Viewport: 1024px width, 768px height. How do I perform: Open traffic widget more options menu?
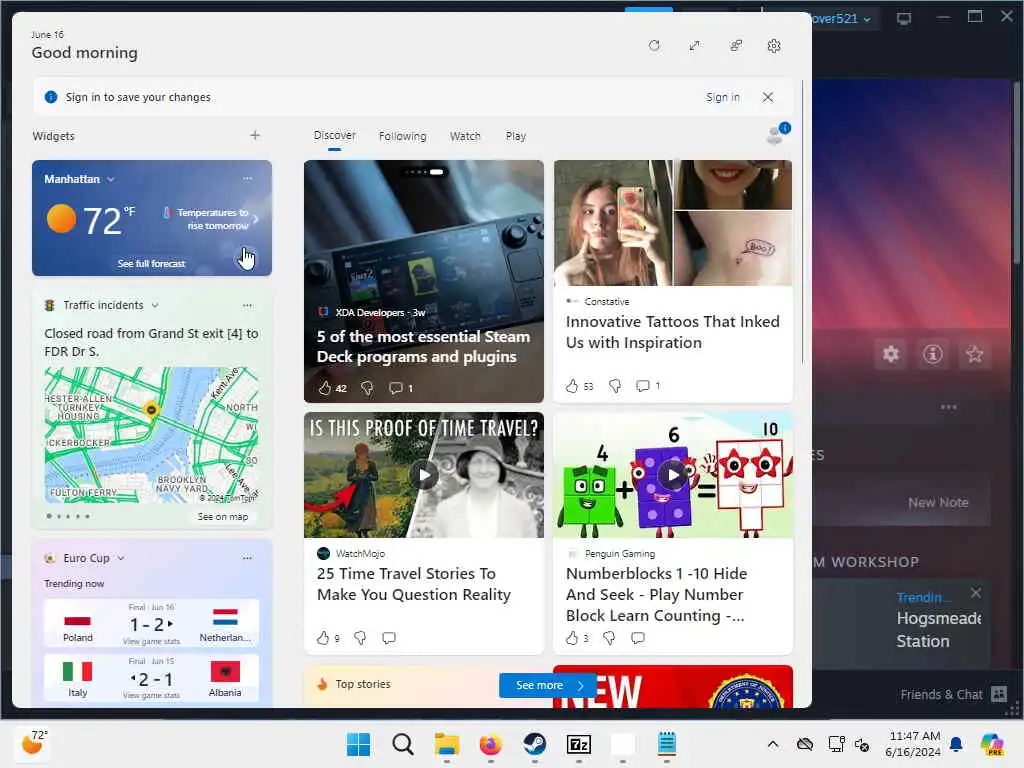pos(247,305)
